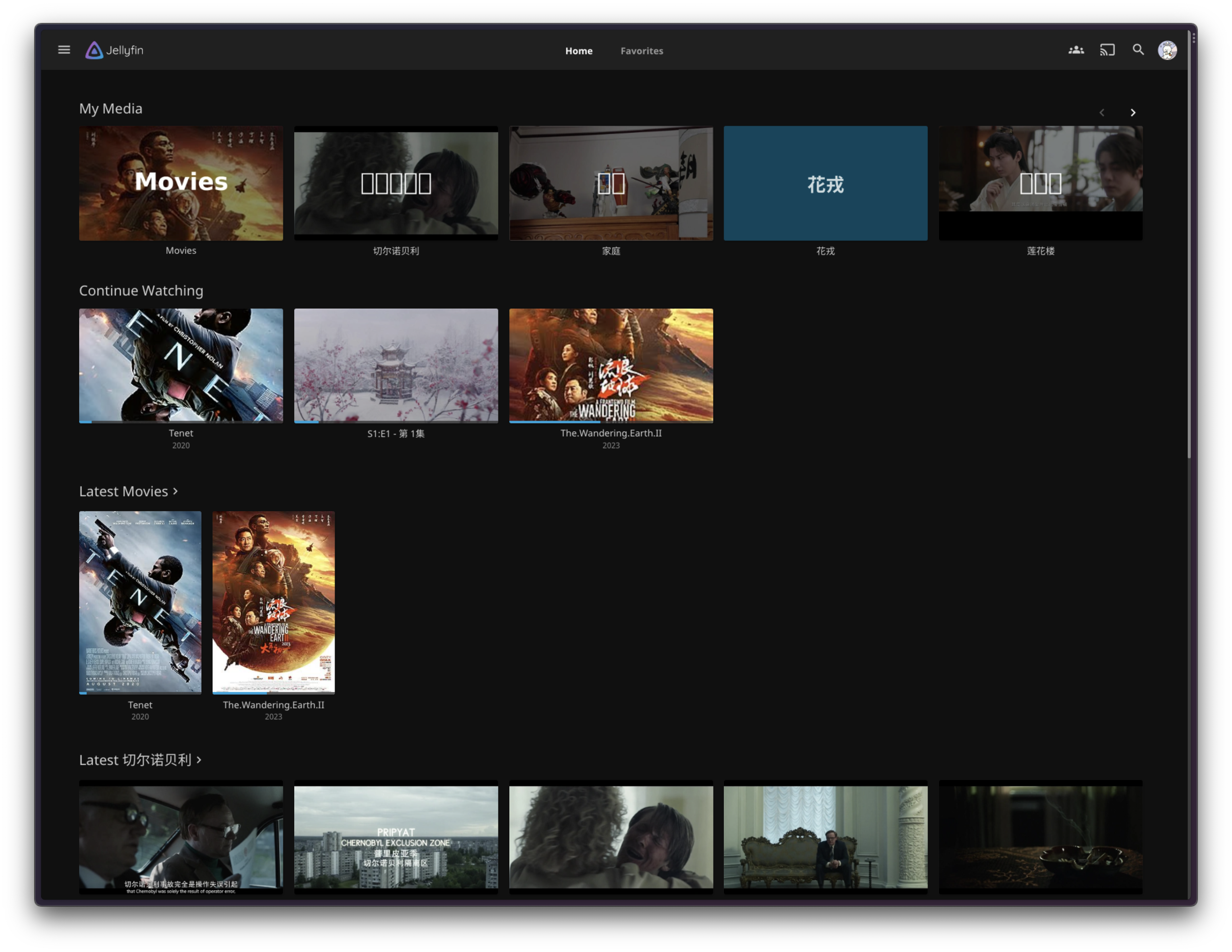The height and width of the screenshot is (952, 1232).
Task: Resume S1:E1 第 1集 episode
Action: [395, 365]
